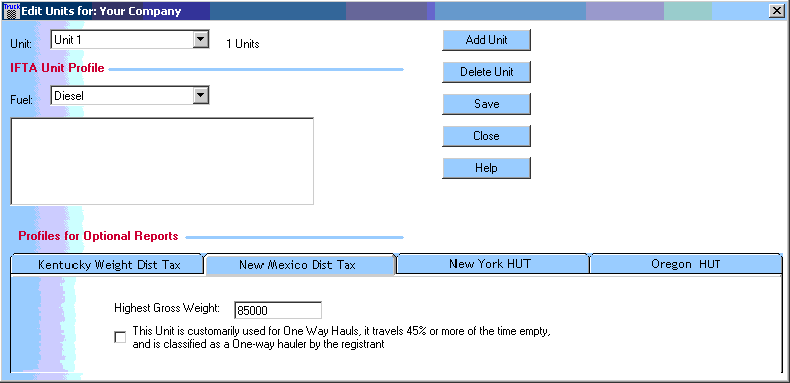This screenshot has height=383, width=790.
Task: Enable the One Way Hauls checkbox
Action: 120,338
